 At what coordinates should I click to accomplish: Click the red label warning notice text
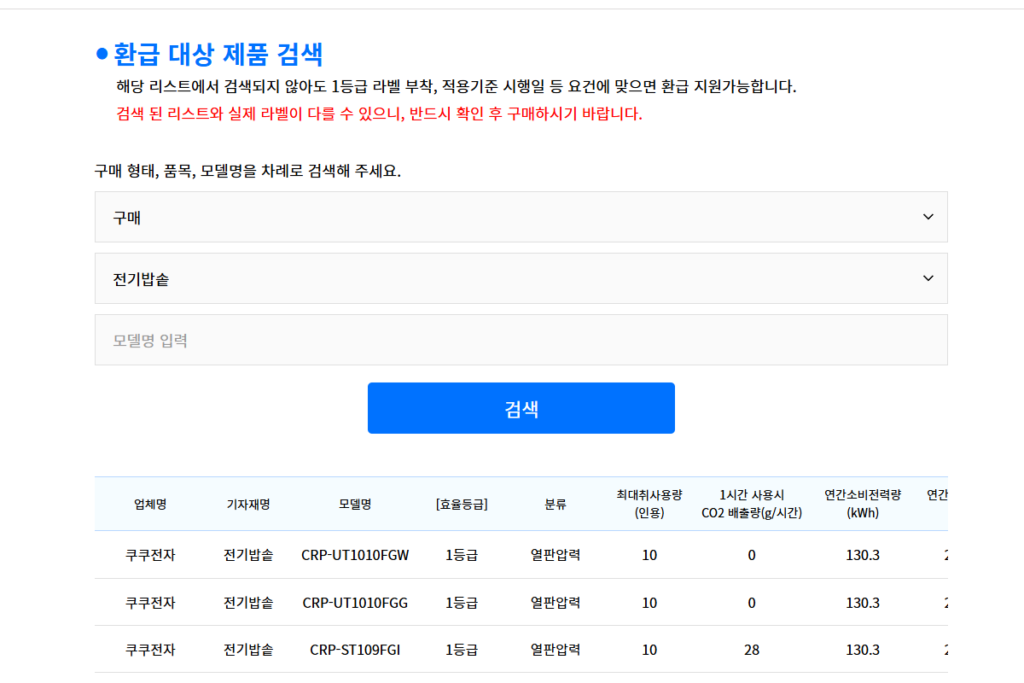click(379, 114)
